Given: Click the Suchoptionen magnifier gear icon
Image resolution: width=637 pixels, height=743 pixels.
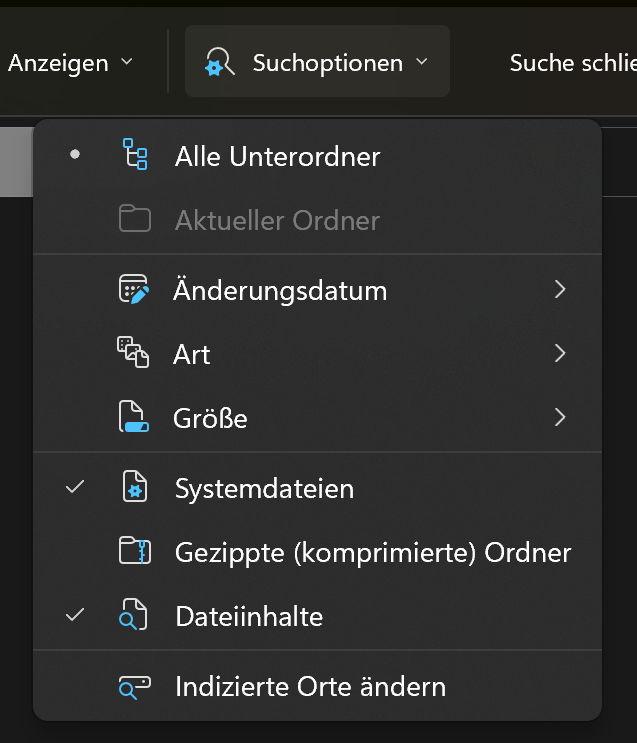Looking at the screenshot, I should click(218, 62).
